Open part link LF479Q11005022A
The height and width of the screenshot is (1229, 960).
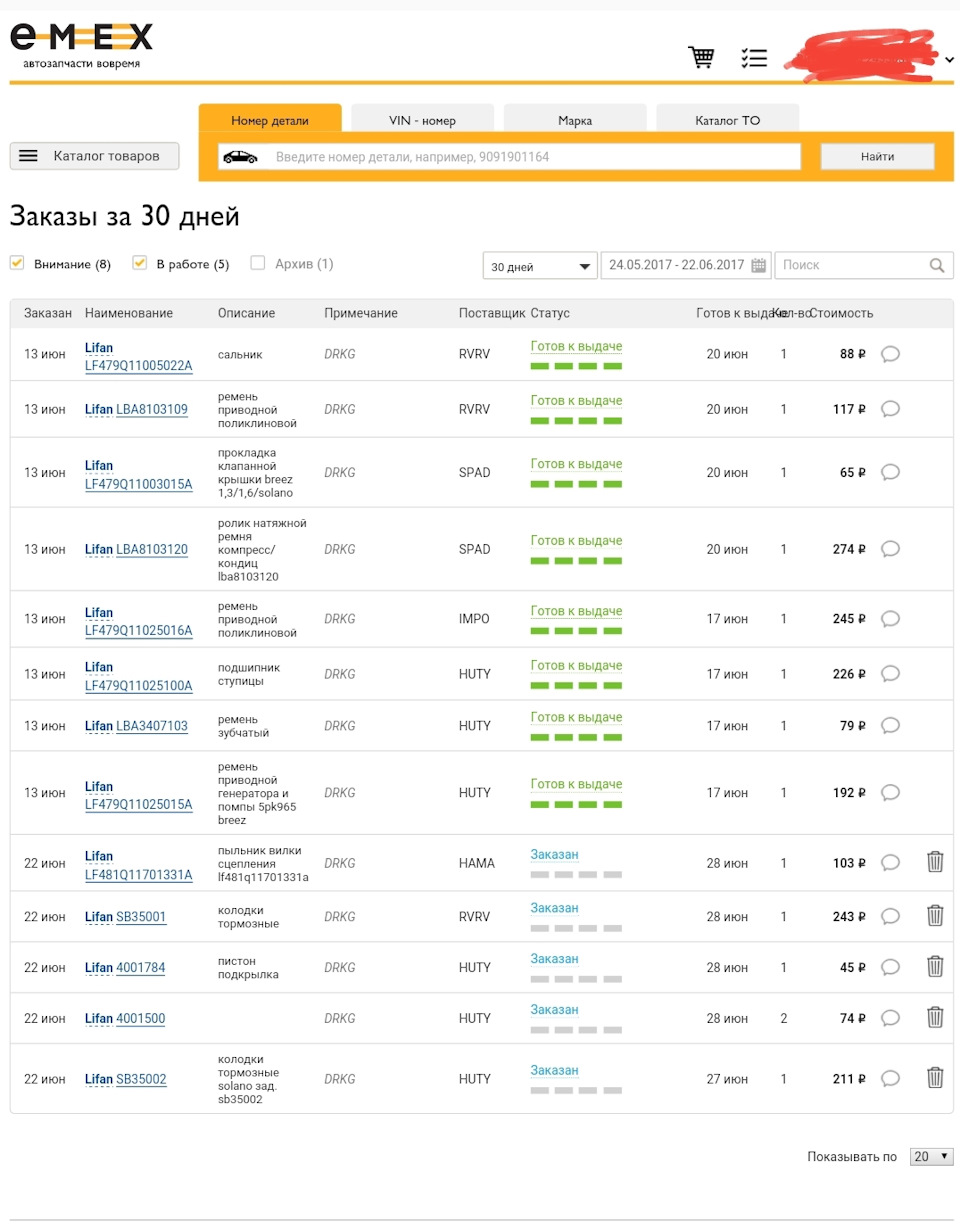point(138,365)
